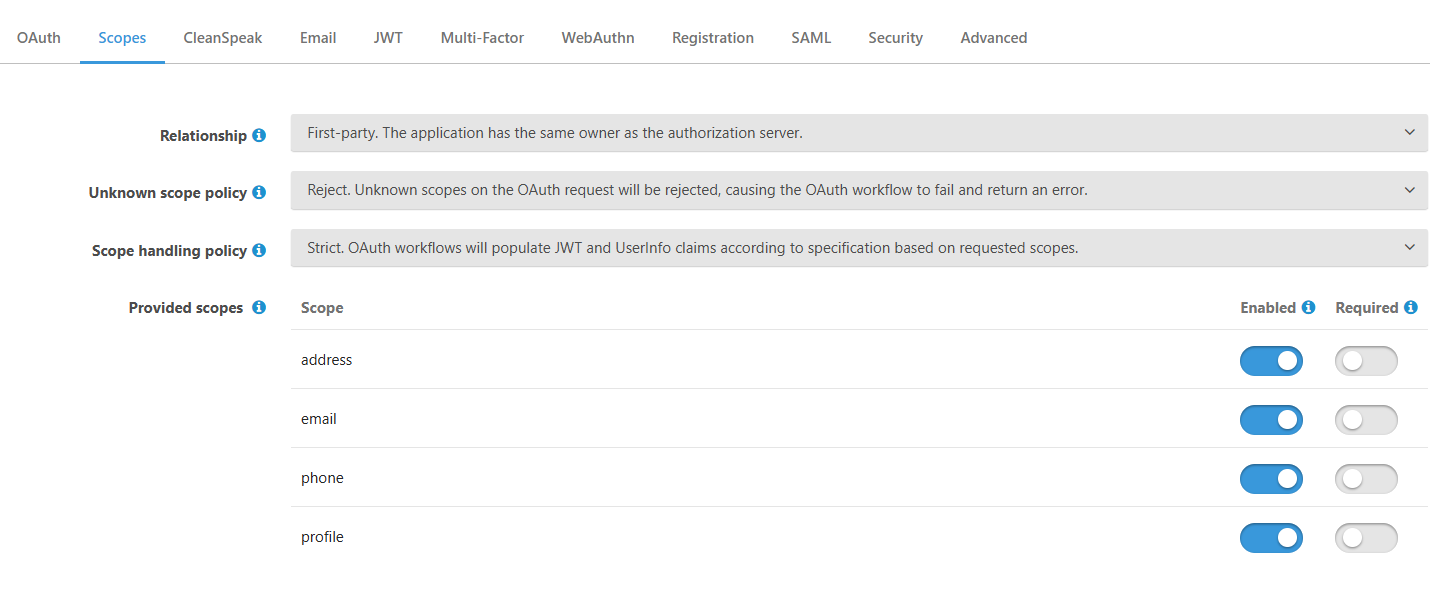Go to the Multi-Factor tab
Image resolution: width=1436 pixels, height=605 pixels.
click(x=482, y=38)
